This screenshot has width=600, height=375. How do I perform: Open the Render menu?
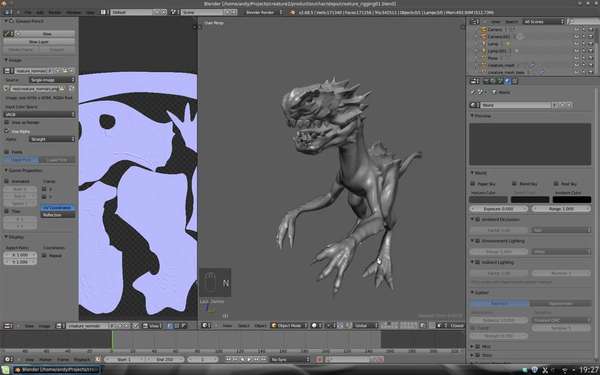[x=55, y=12]
